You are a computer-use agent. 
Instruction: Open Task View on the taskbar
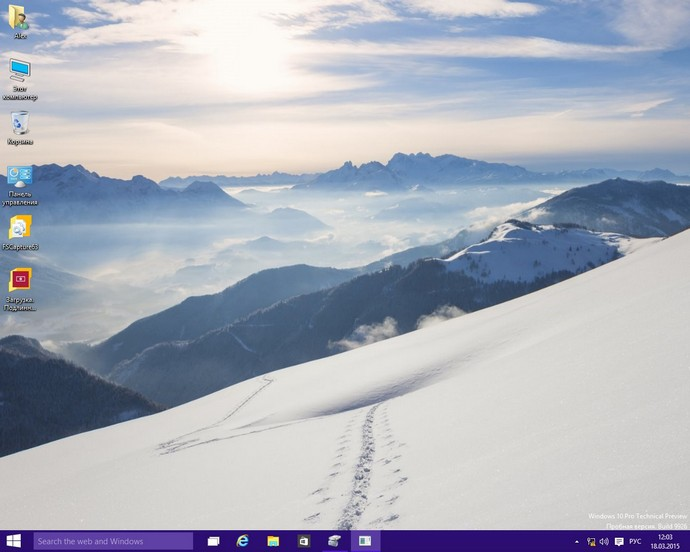pyautogui.click(x=213, y=541)
